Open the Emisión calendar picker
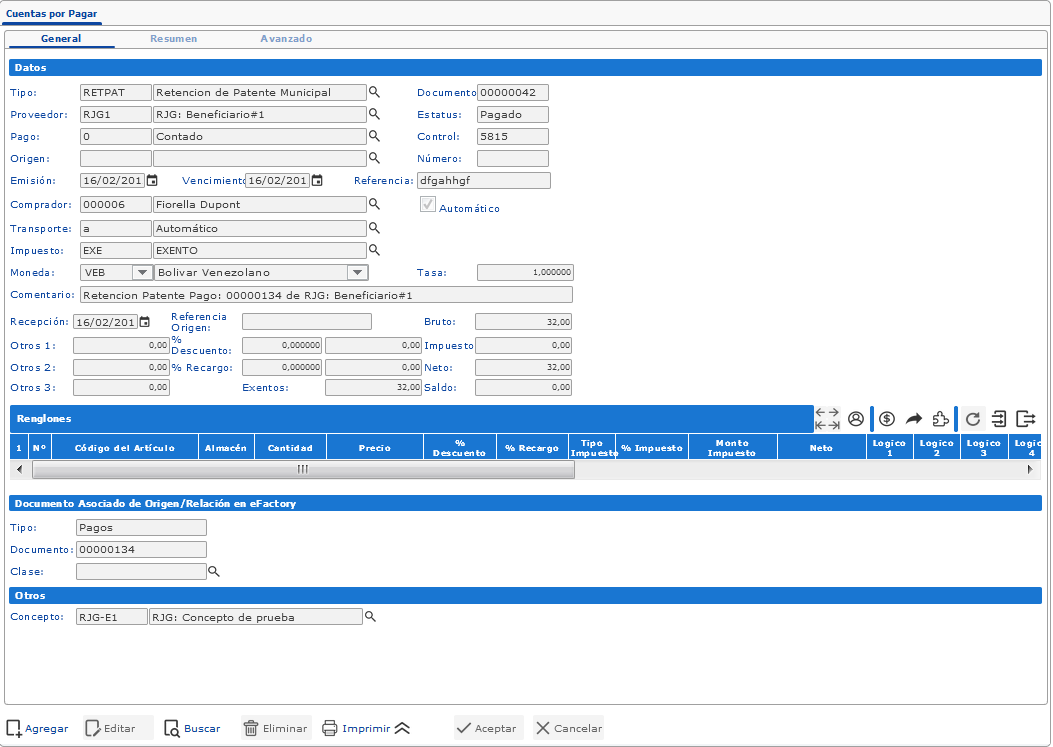Image resolution: width=1053 pixels, height=747 pixels. click(152, 181)
